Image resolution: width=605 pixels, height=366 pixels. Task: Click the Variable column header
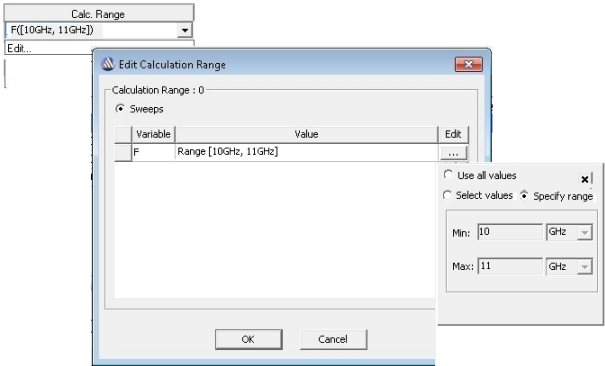pyautogui.click(x=153, y=134)
